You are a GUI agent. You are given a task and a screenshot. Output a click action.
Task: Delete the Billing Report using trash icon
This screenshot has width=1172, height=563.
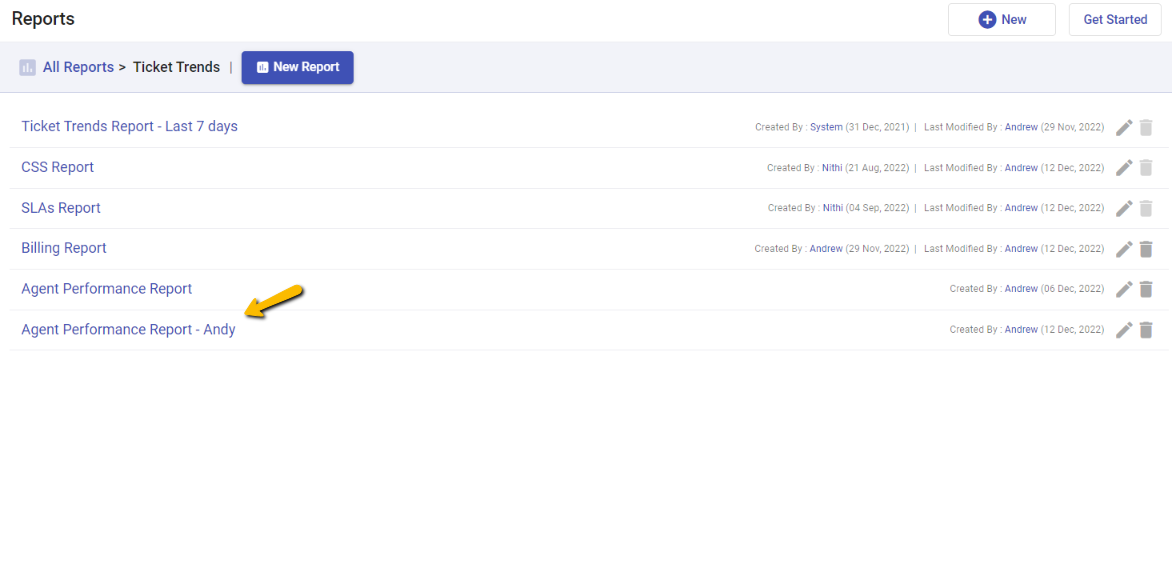tap(1146, 249)
